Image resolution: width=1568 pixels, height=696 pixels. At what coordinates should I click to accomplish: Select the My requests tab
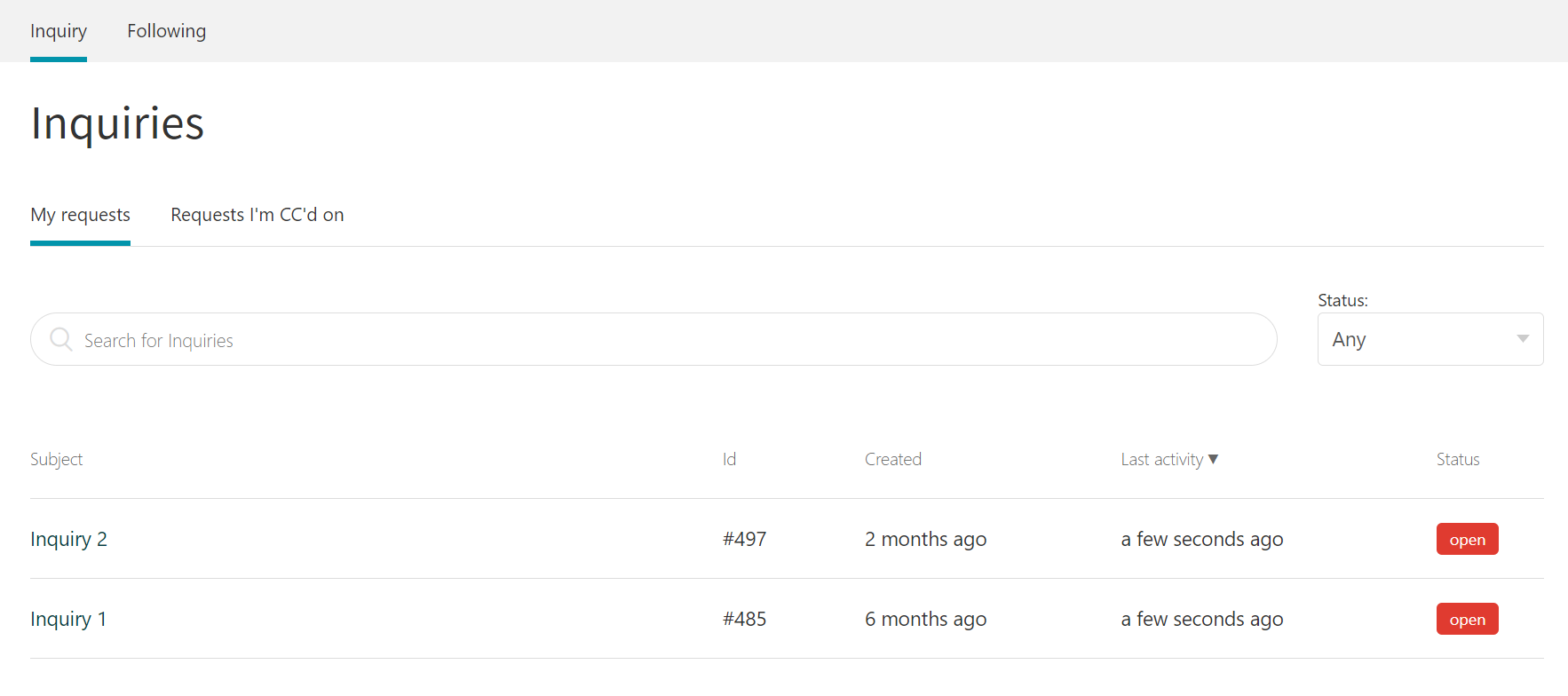[x=80, y=214]
